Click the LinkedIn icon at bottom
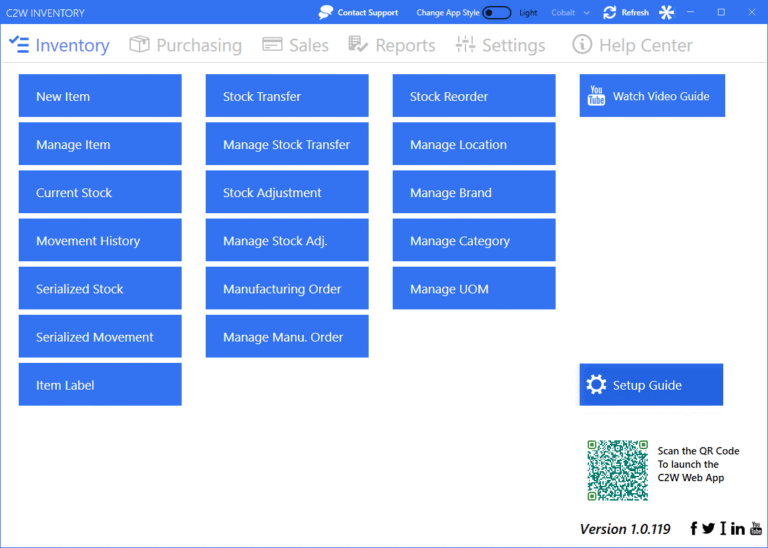Viewport: 768px width, 548px height. (738, 529)
